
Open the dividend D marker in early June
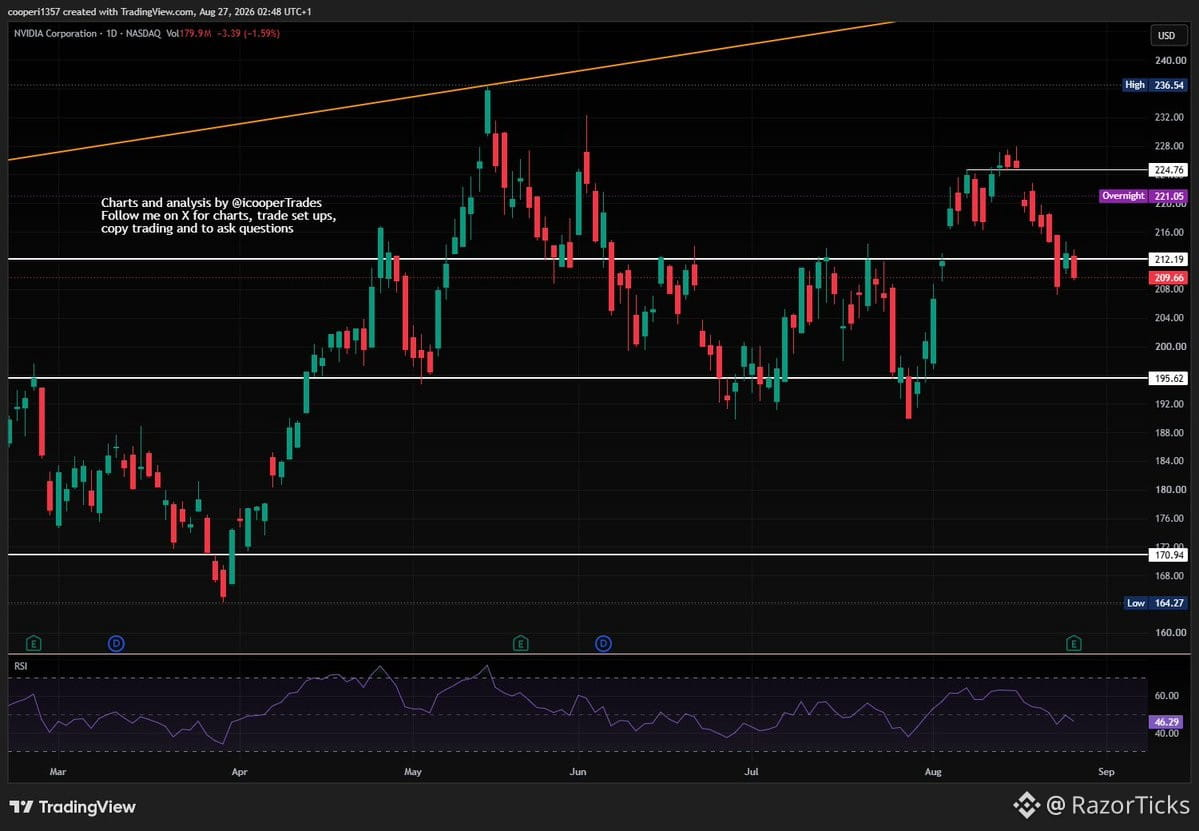603,644
